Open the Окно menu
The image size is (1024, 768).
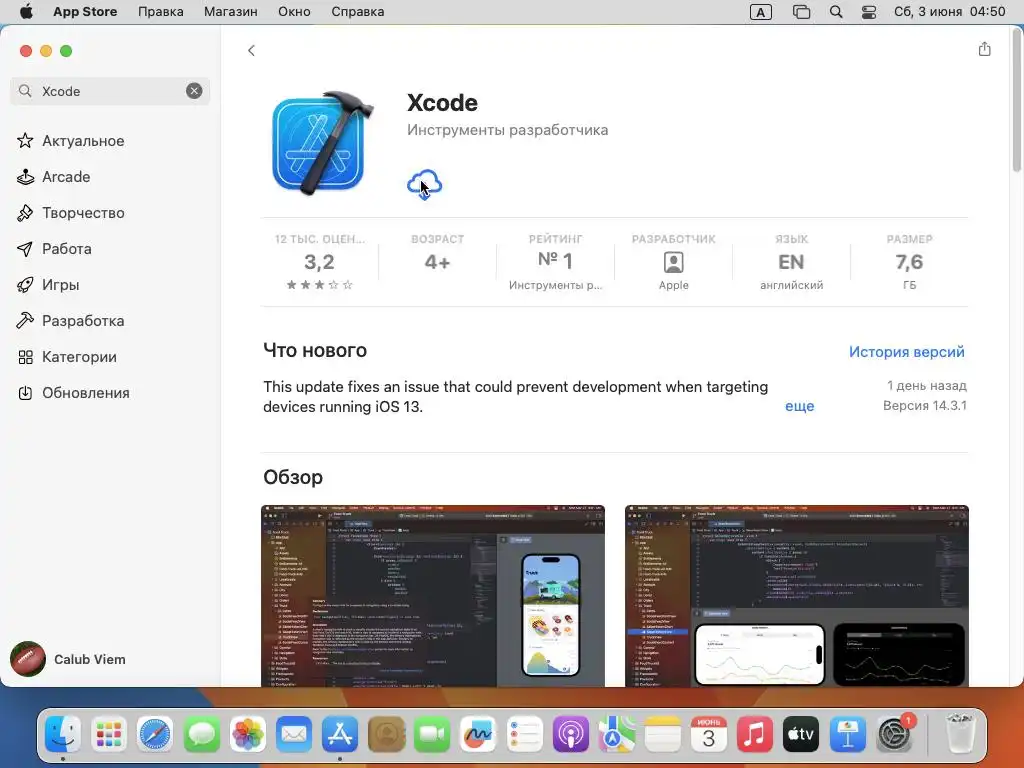(294, 12)
